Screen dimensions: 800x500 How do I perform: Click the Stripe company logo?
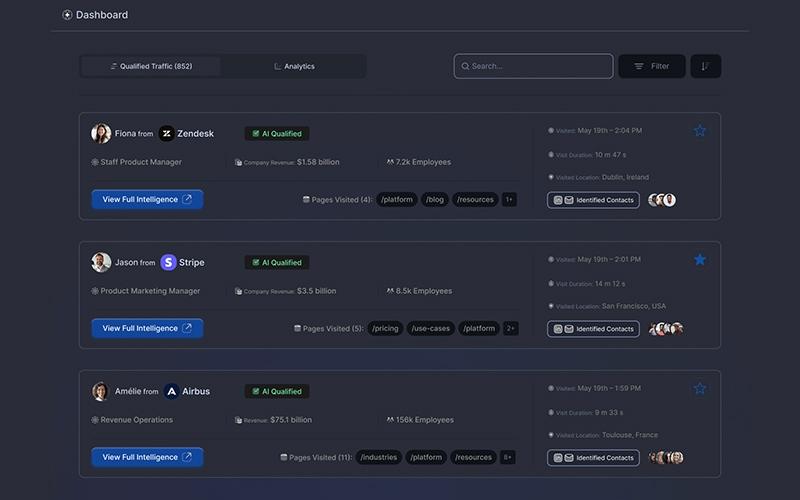(168, 262)
